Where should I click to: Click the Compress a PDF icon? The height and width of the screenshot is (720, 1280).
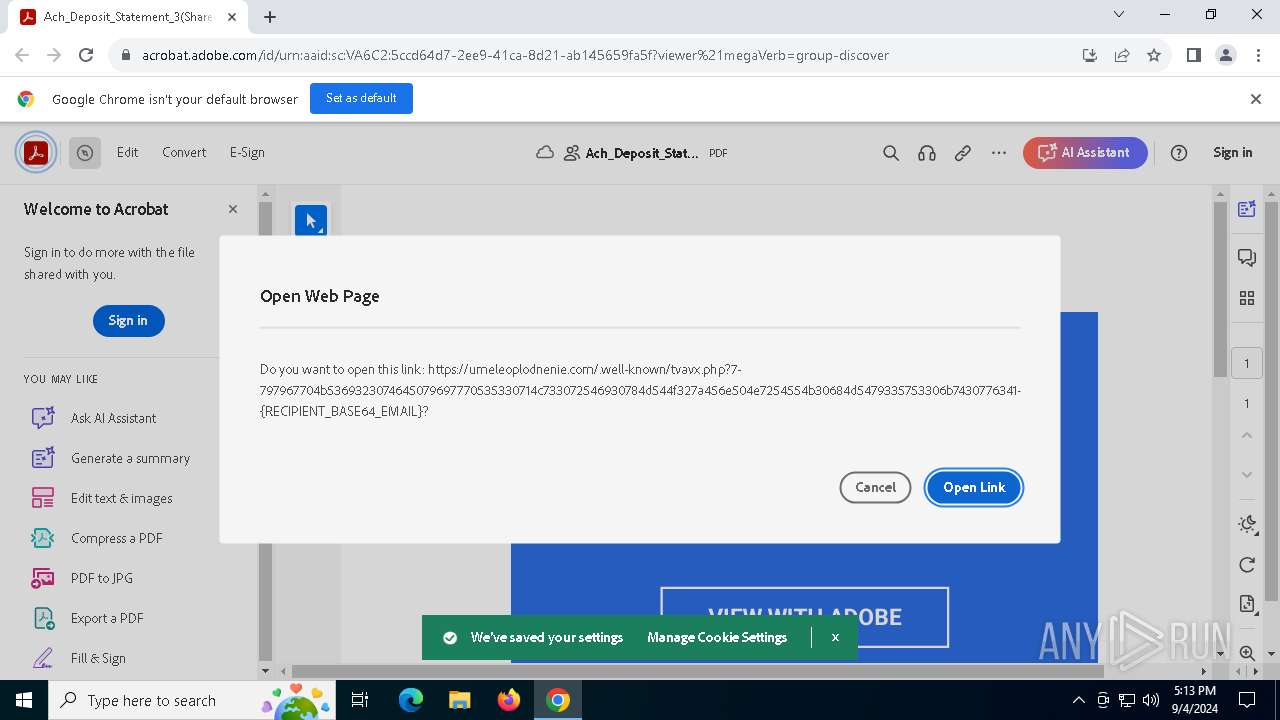coord(43,538)
